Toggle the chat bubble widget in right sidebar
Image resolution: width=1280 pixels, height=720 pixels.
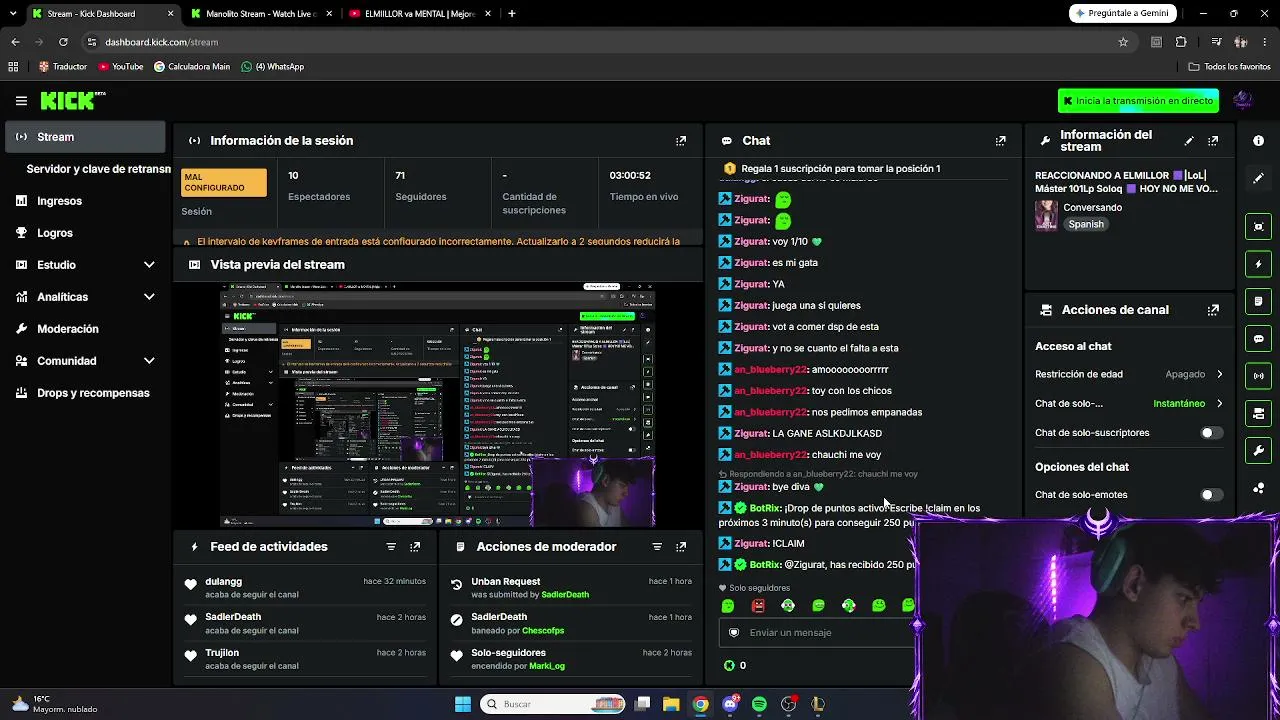[x=1259, y=339]
